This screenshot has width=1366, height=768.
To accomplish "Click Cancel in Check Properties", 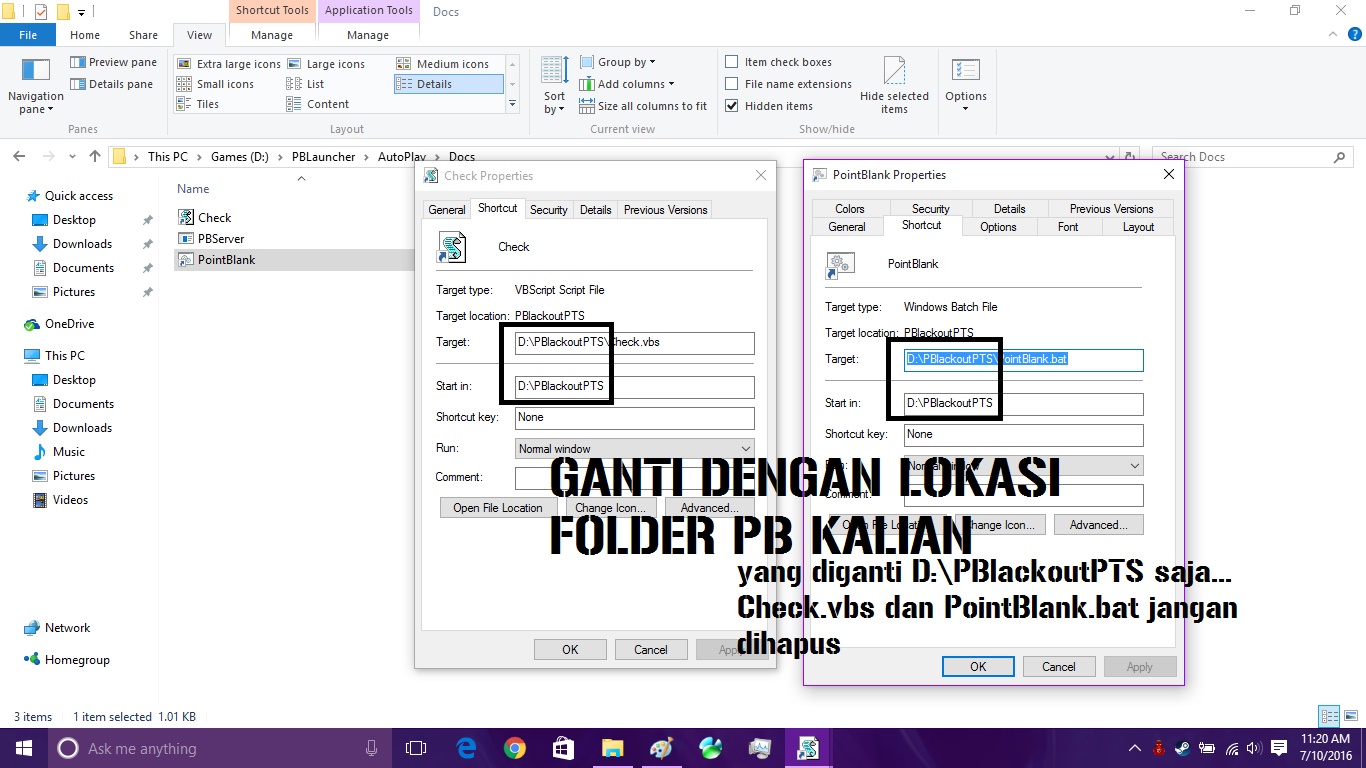I will (651, 650).
